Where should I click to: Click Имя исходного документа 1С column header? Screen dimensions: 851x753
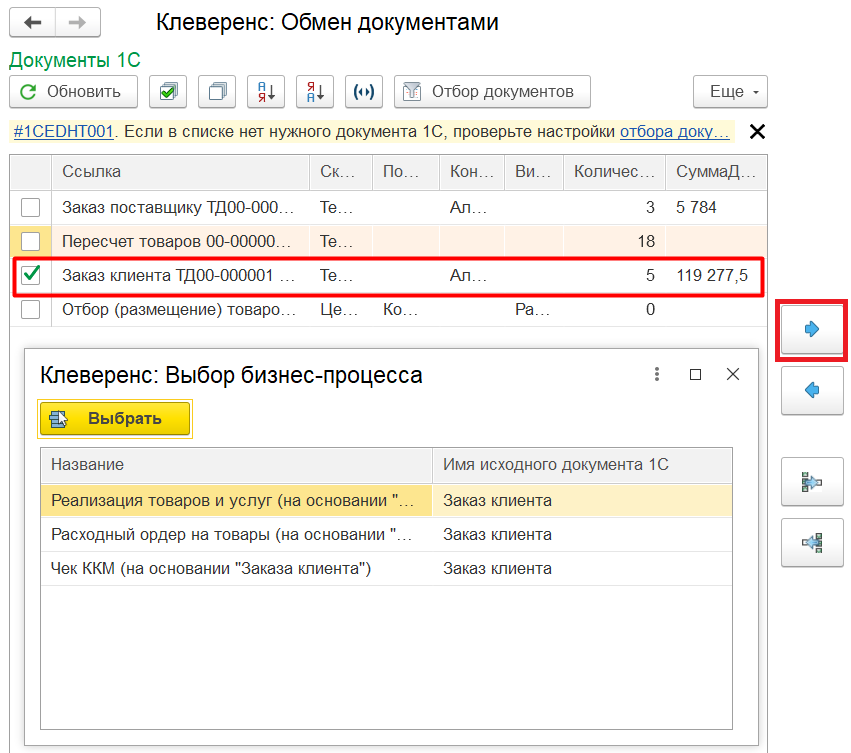click(x=582, y=465)
